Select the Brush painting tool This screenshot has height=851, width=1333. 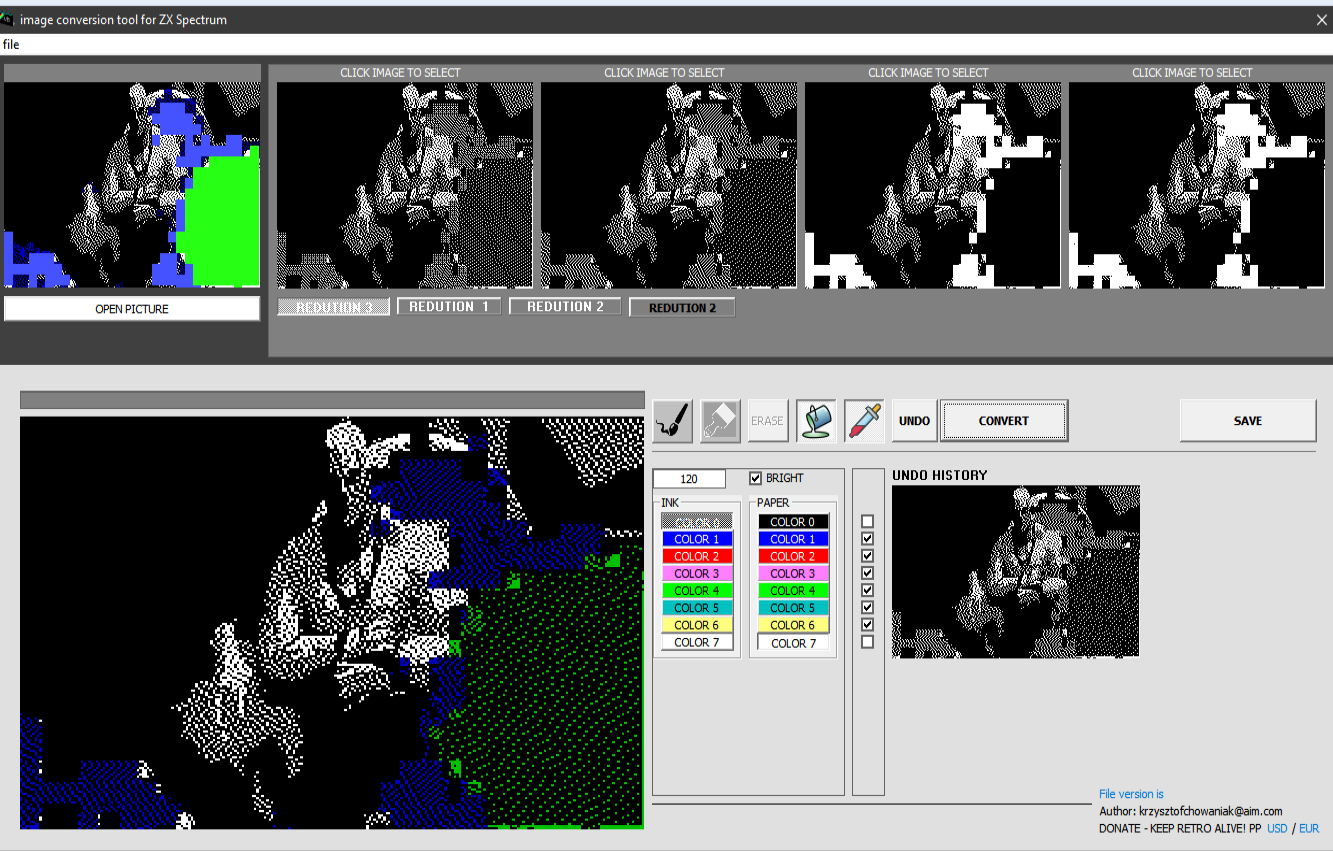(671, 420)
